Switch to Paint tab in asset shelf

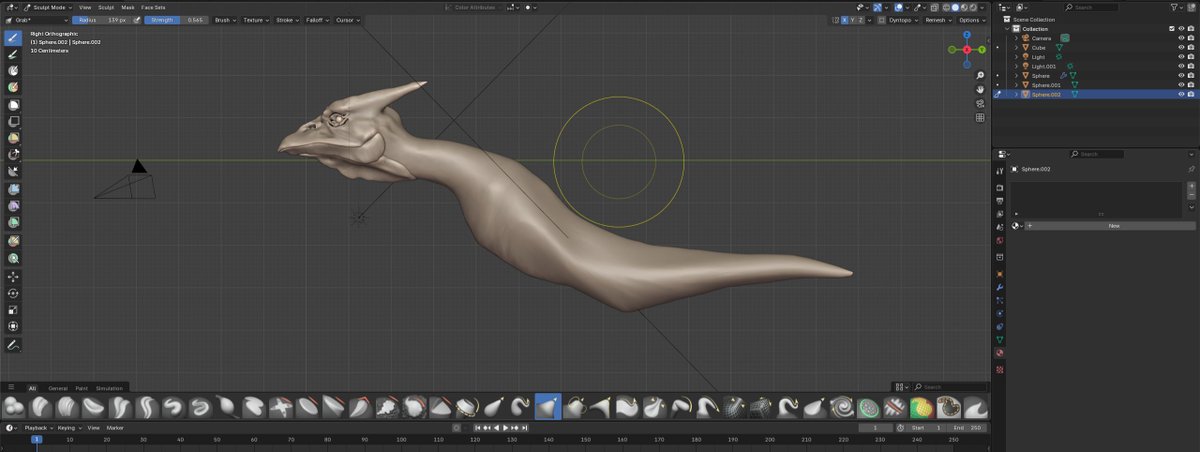point(82,388)
